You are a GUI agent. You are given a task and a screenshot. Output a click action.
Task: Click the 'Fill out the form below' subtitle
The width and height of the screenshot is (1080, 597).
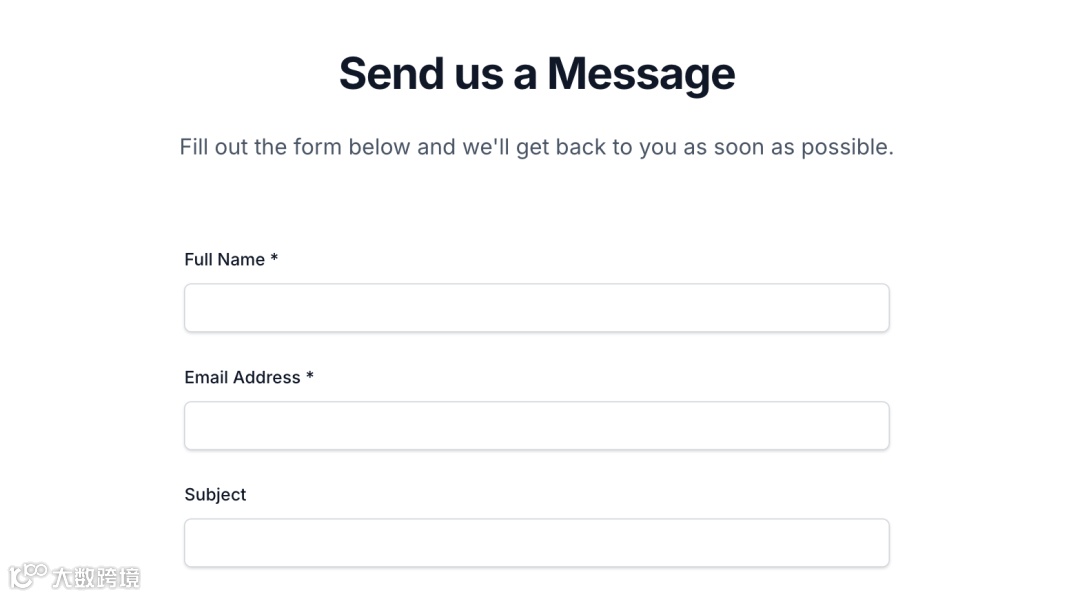coord(536,147)
